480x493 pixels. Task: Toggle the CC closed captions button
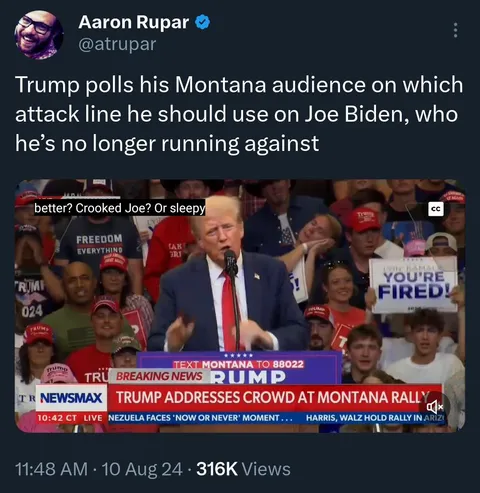click(x=436, y=209)
